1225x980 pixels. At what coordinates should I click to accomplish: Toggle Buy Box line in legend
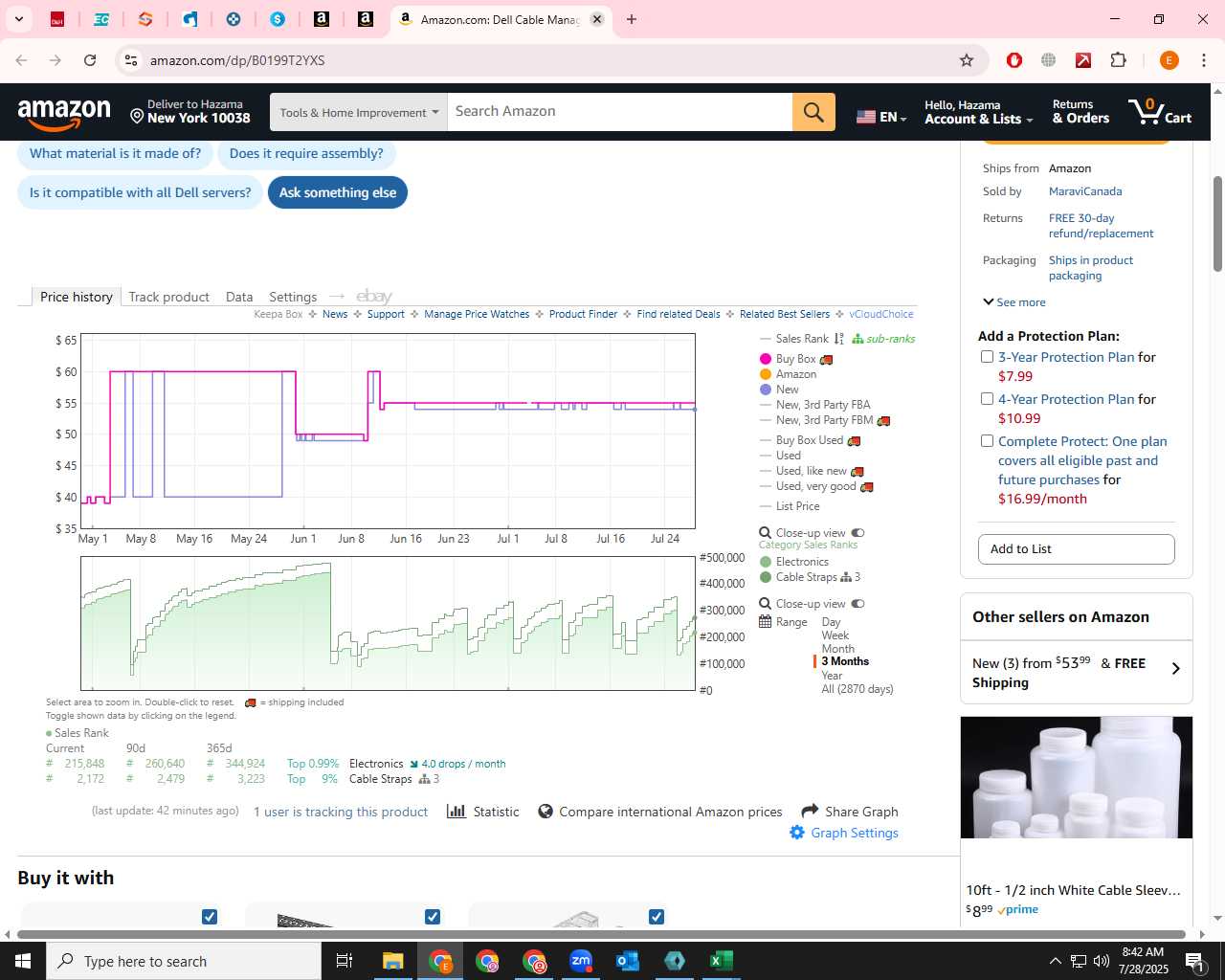point(796,359)
